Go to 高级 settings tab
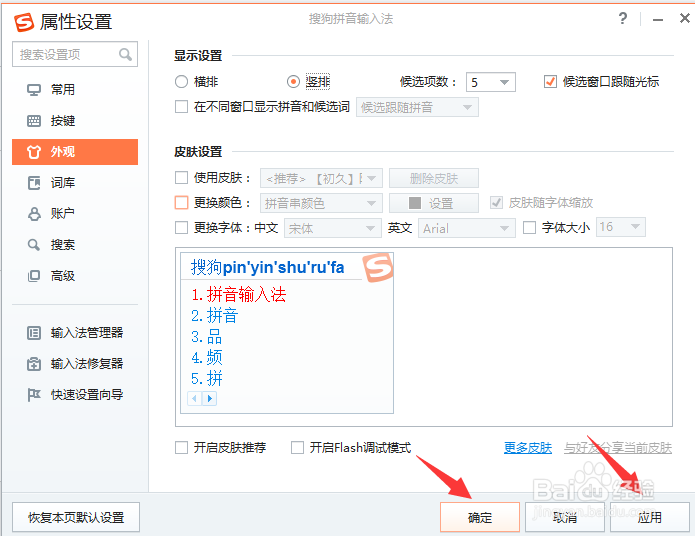The image size is (695, 536). click(75, 276)
